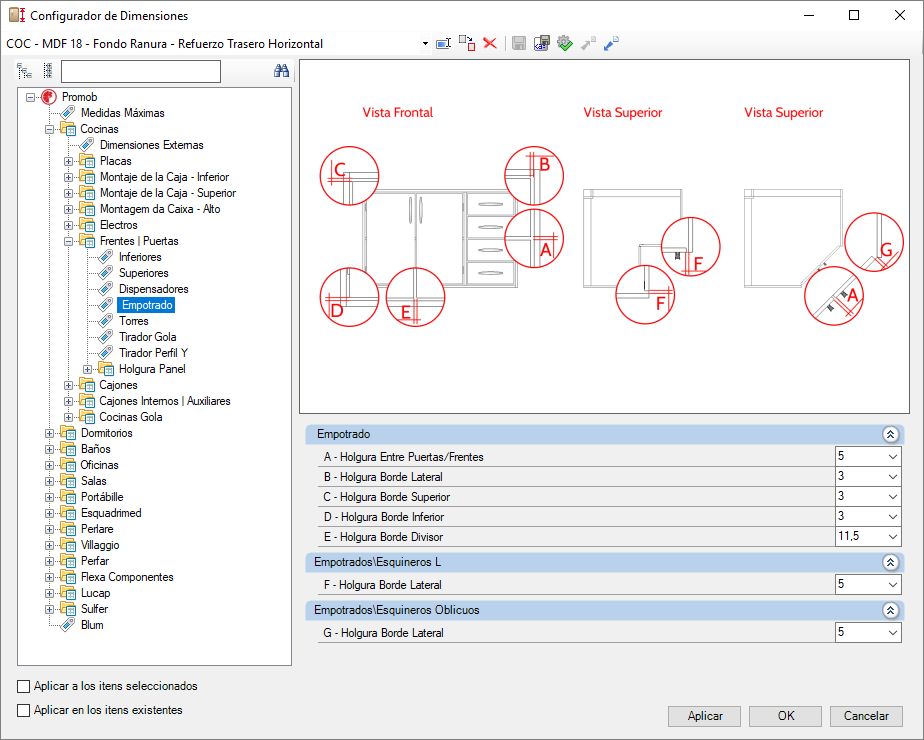Image resolution: width=924 pixels, height=740 pixels.
Task: Click the Cancelar button
Action: click(x=866, y=716)
